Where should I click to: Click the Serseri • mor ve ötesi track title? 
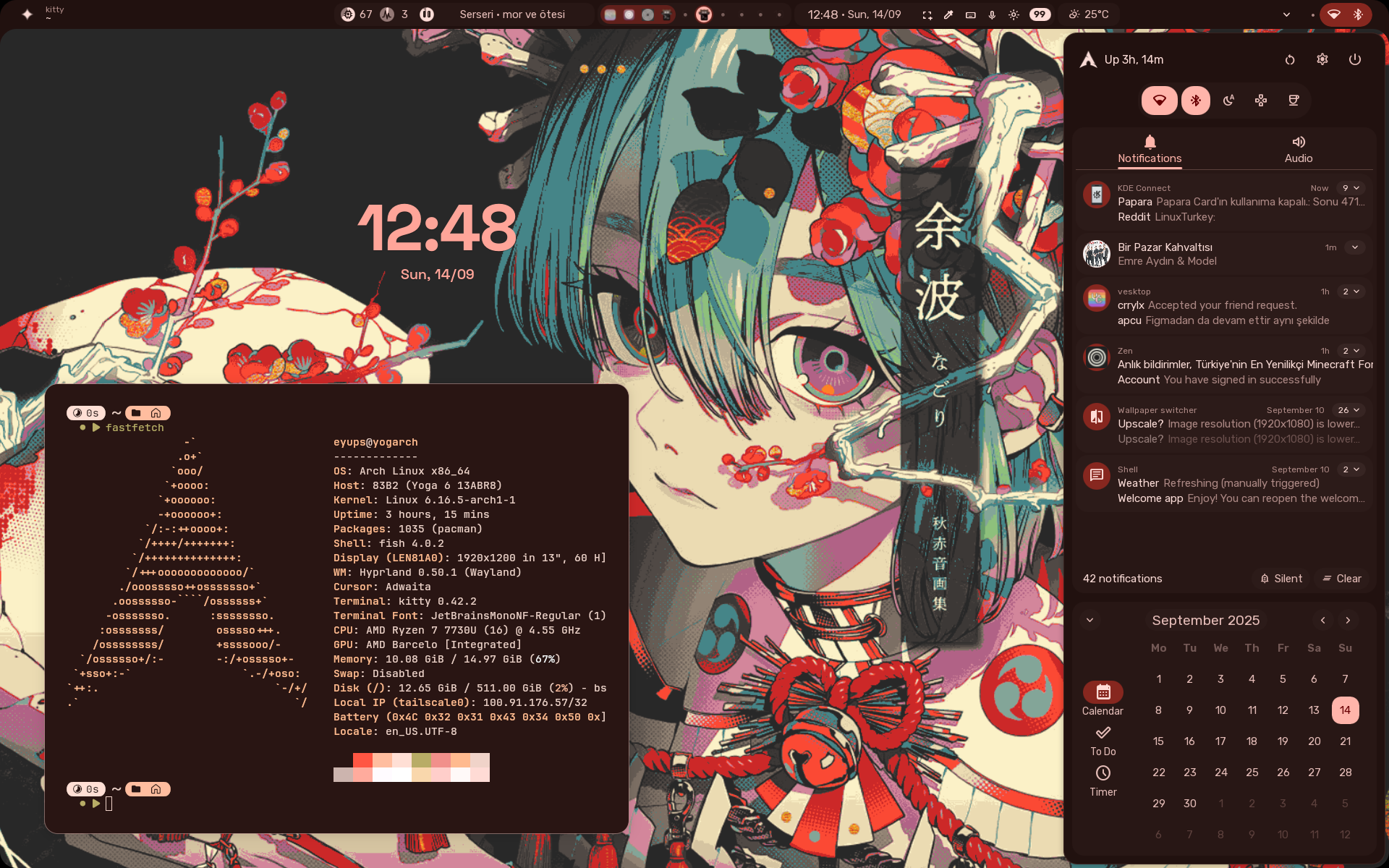coord(512,14)
